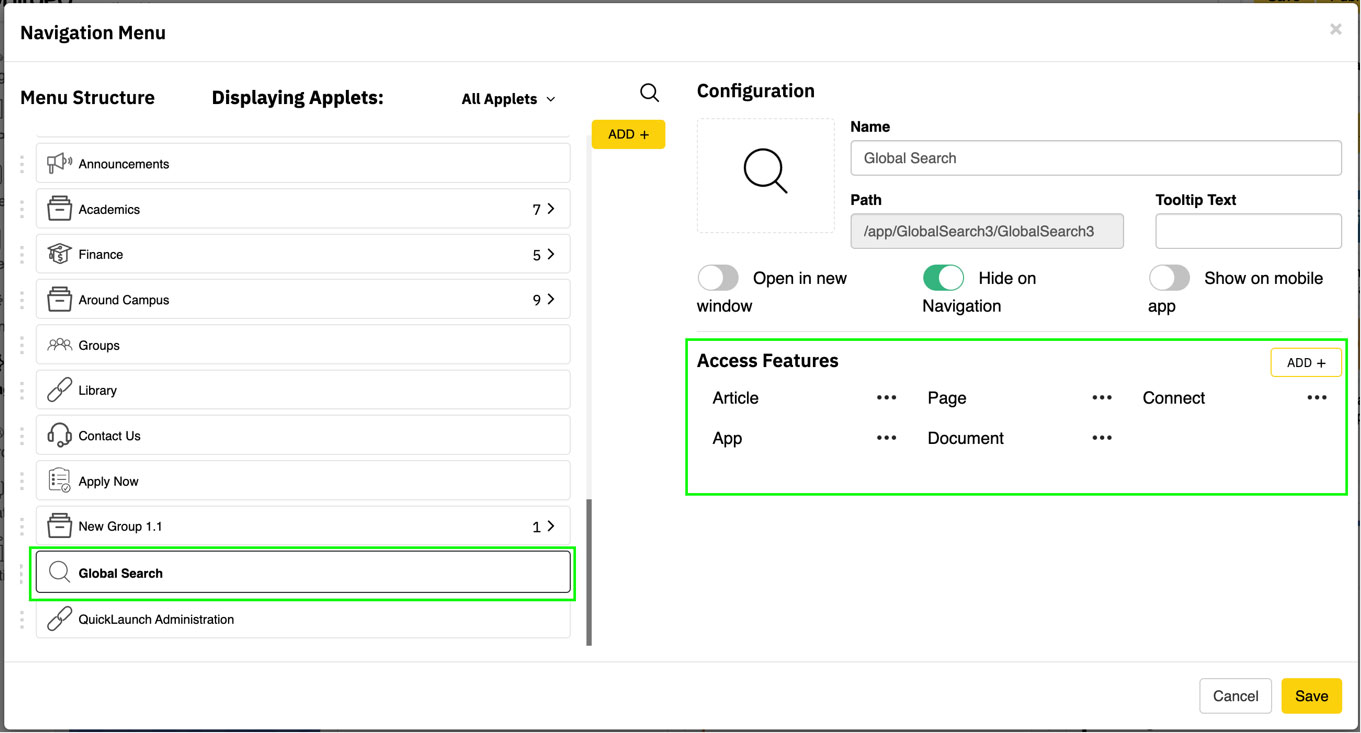This screenshot has width=1361, height=733.
Task: Select the Academics icon
Action: (59, 208)
